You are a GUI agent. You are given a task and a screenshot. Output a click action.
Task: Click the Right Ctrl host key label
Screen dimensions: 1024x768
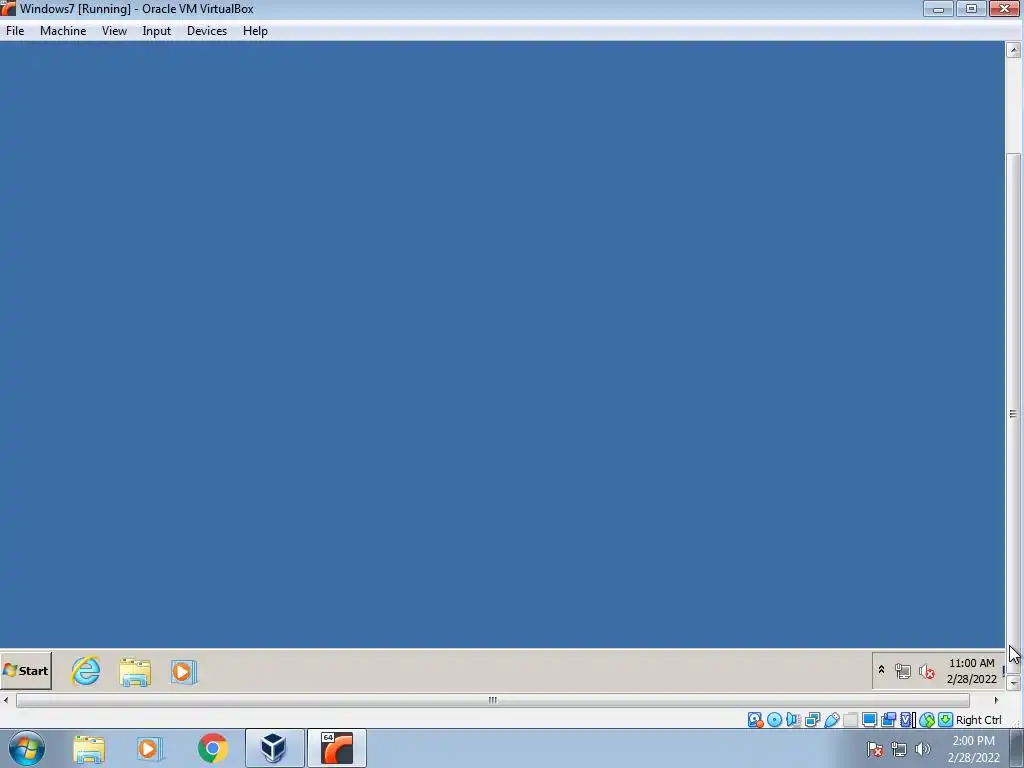[x=978, y=720]
